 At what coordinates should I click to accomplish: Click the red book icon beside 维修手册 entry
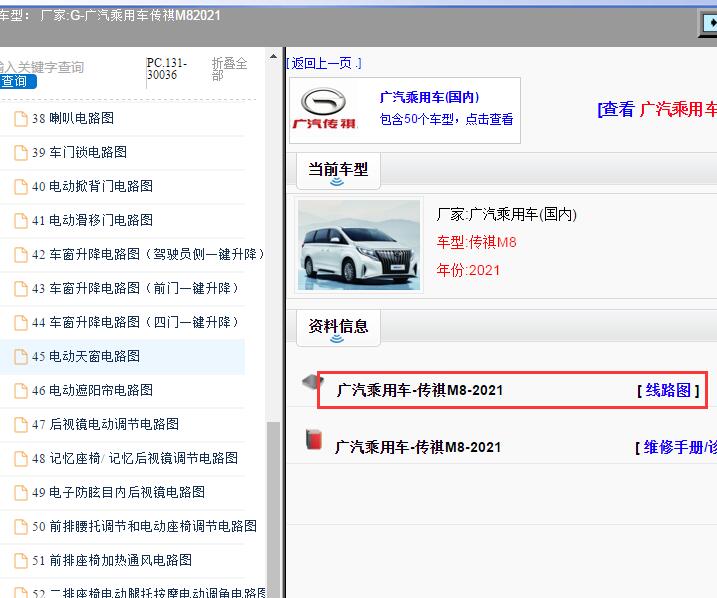(314, 439)
